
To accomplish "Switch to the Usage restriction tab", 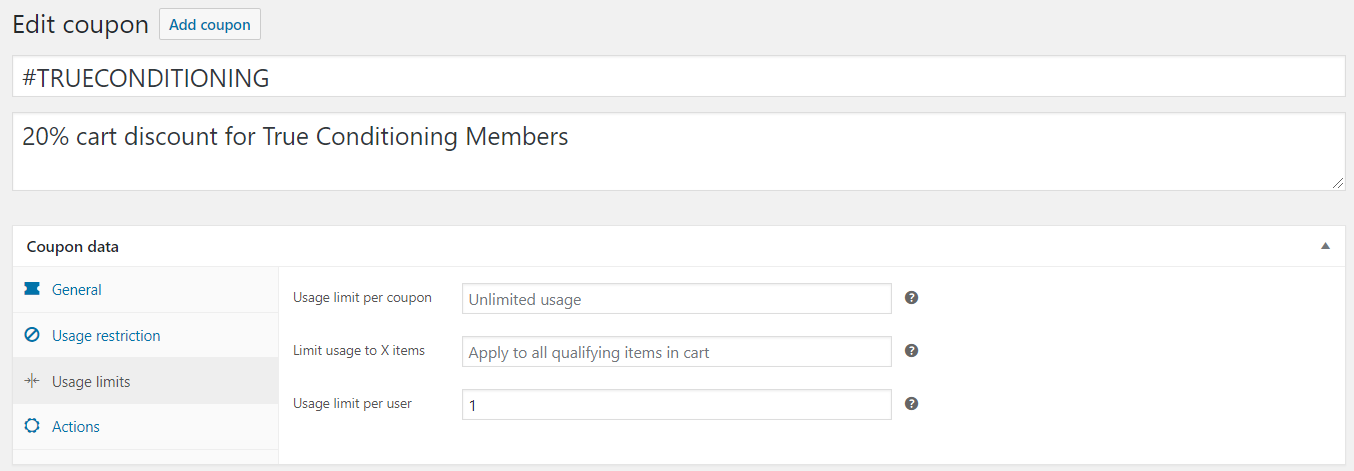I will coord(106,336).
